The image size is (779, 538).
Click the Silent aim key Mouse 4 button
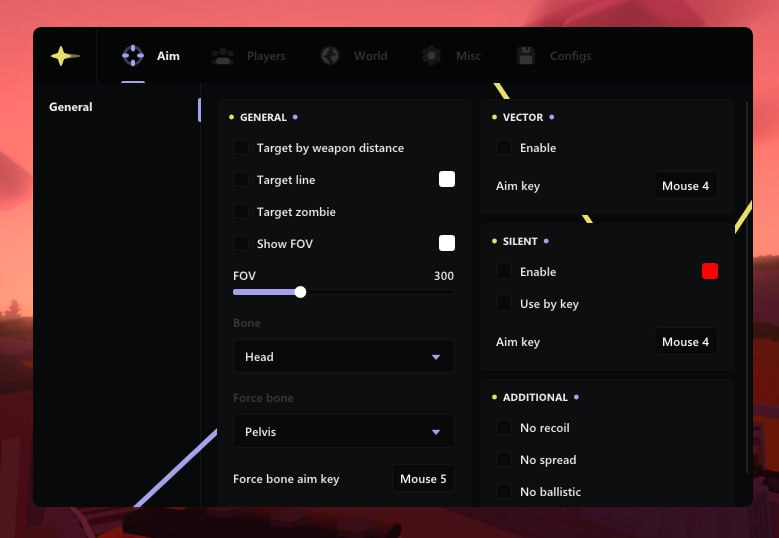tap(685, 342)
